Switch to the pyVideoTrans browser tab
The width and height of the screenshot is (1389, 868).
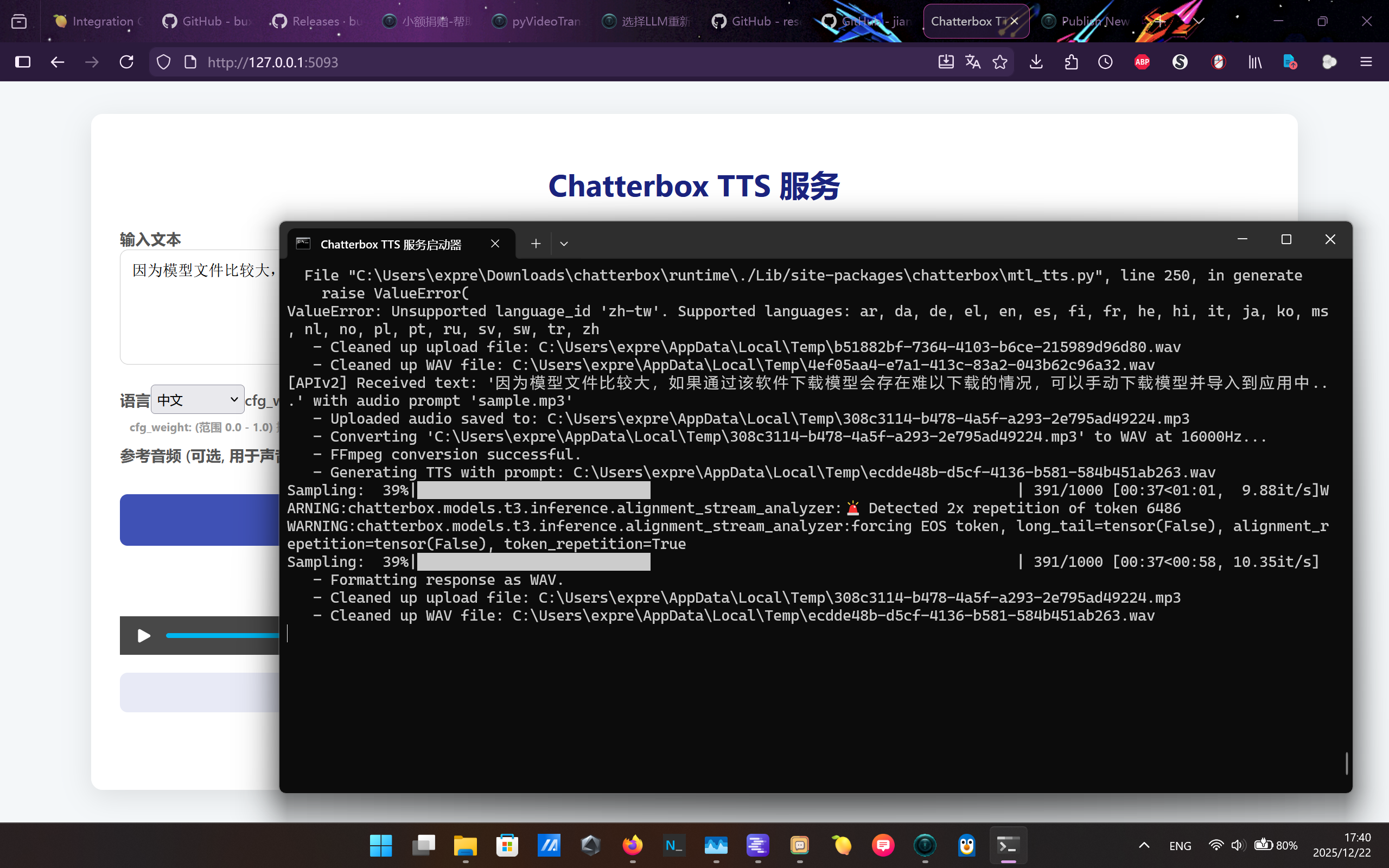[x=537, y=21]
